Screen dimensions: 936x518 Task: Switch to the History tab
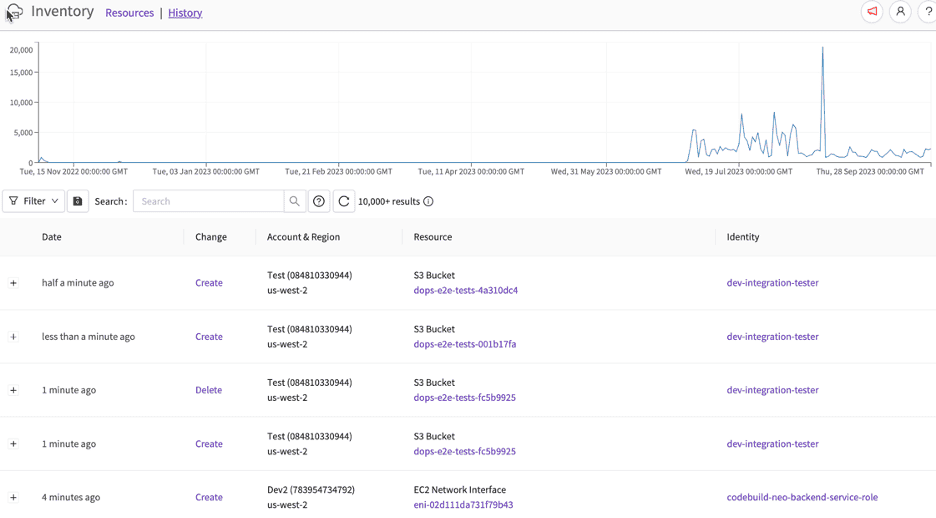[185, 13]
